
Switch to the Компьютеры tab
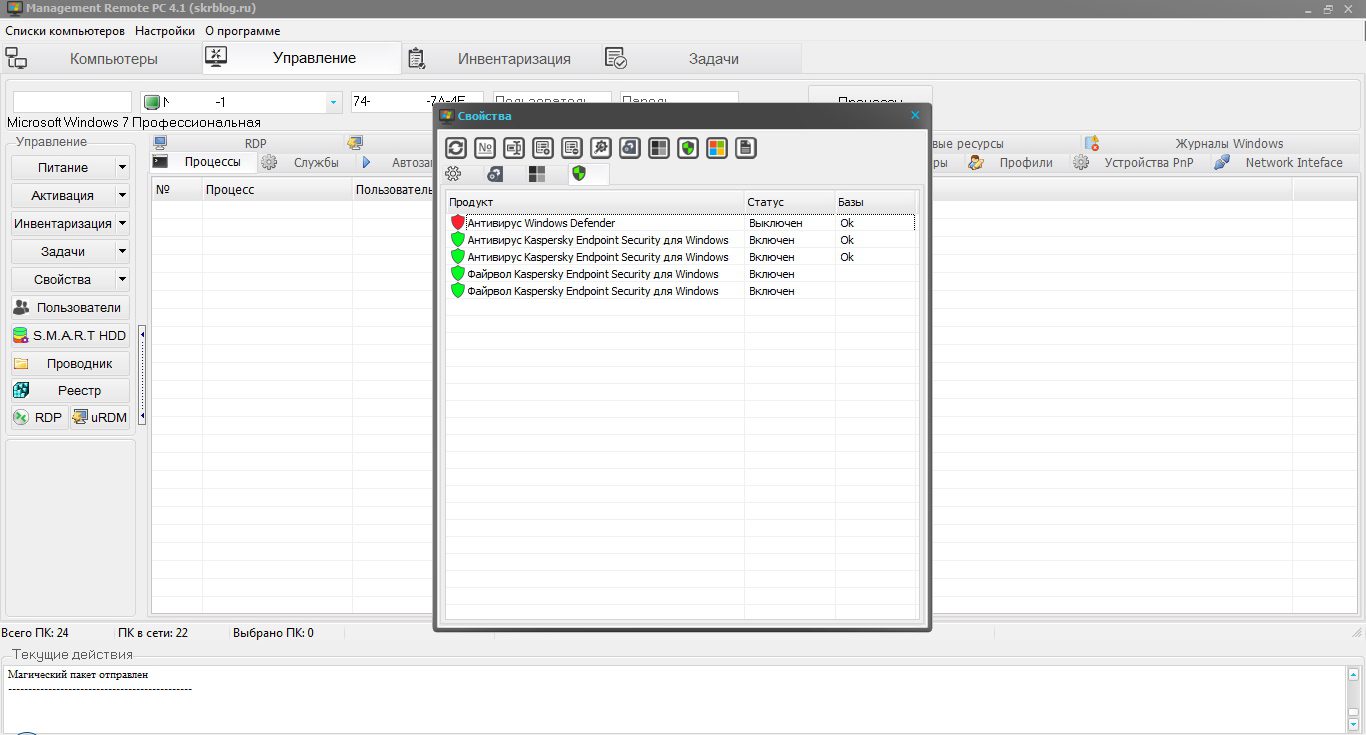point(100,59)
